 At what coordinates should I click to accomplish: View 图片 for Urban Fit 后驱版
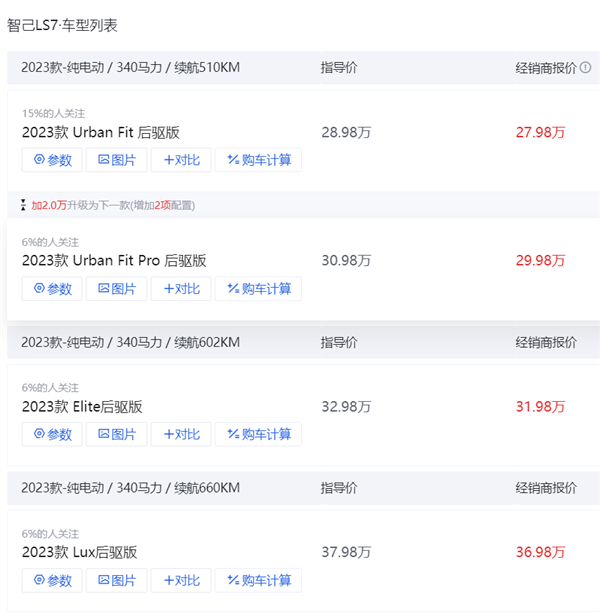[117, 160]
